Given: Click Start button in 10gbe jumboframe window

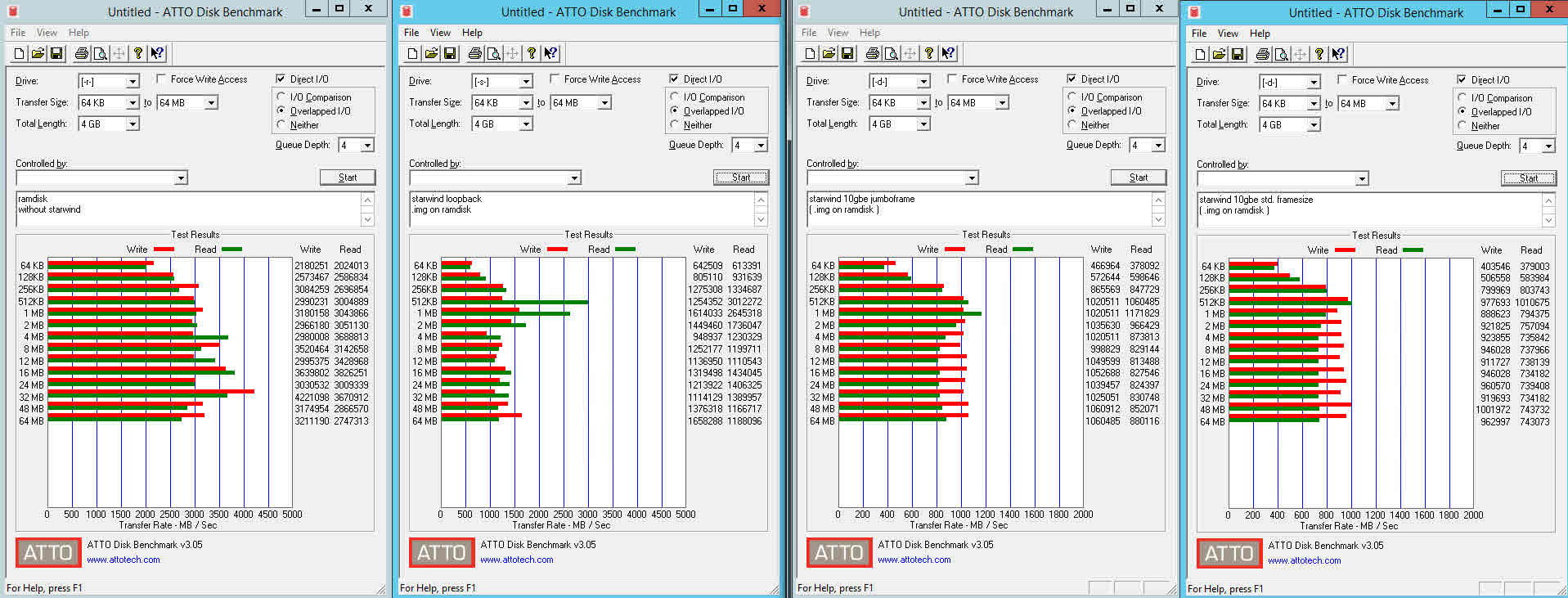Looking at the screenshot, I should click(1139, 178).
